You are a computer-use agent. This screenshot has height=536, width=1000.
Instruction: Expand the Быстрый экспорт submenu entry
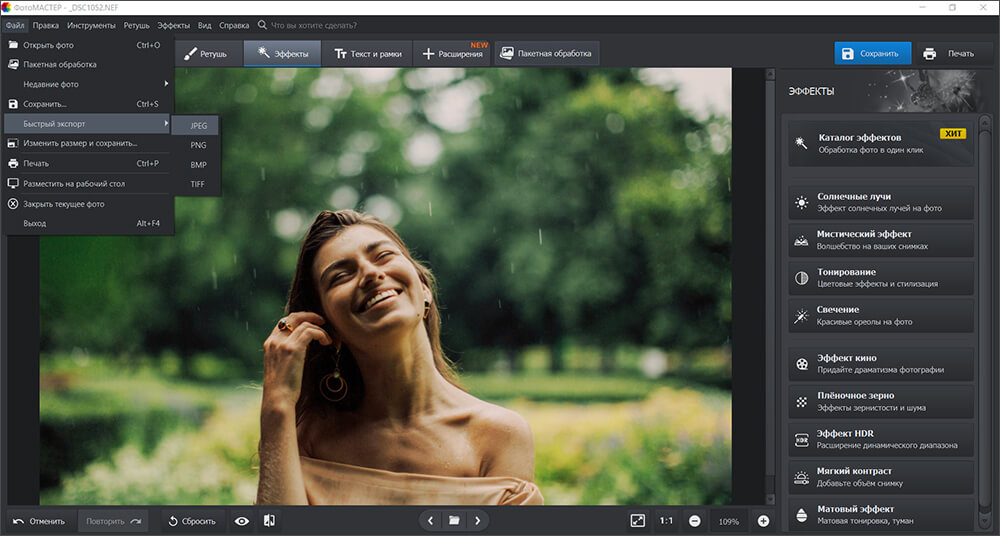87,123
